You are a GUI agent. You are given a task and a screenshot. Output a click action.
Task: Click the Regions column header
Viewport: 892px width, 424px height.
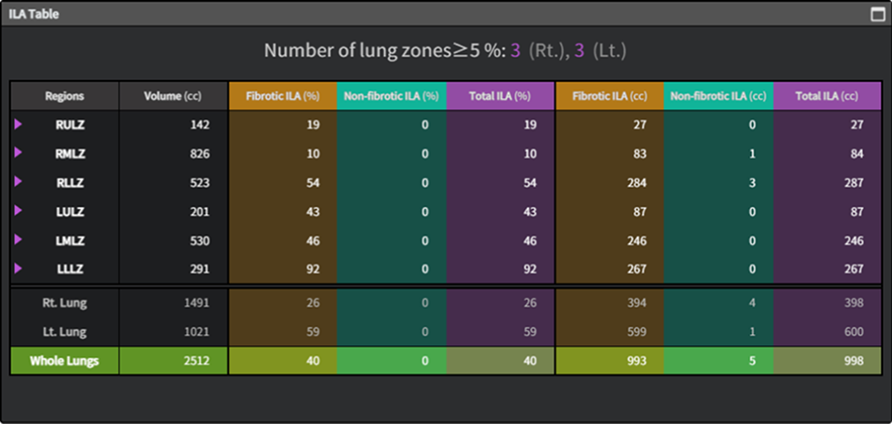point(64,96)
